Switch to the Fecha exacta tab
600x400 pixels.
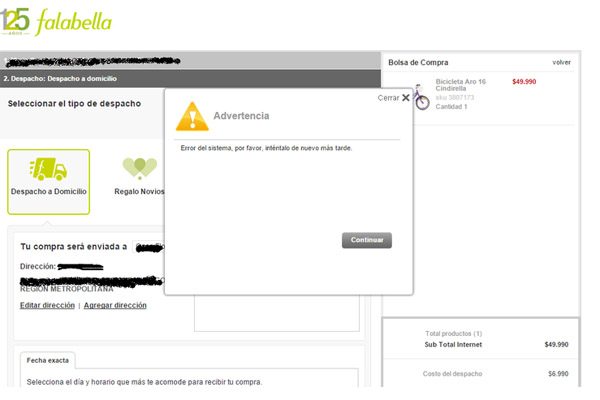tap(48, 360)
